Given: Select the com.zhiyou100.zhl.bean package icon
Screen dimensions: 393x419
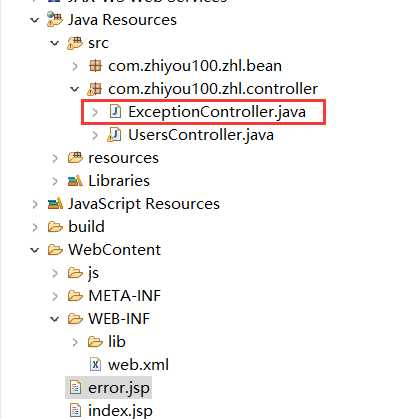Looking at the screenshot, I should (95, 66).
